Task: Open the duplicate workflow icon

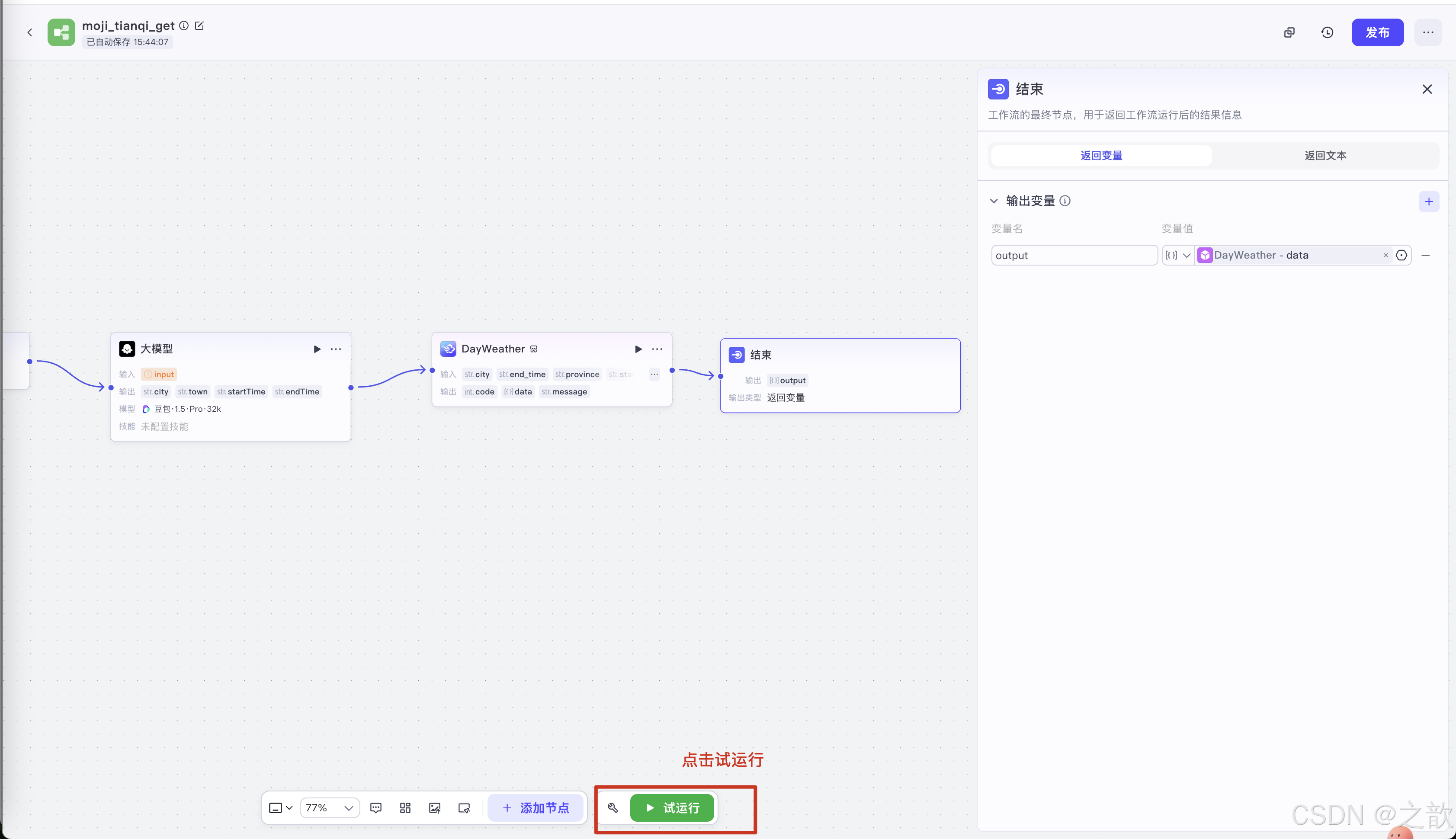Action: tap(1289, 32)
